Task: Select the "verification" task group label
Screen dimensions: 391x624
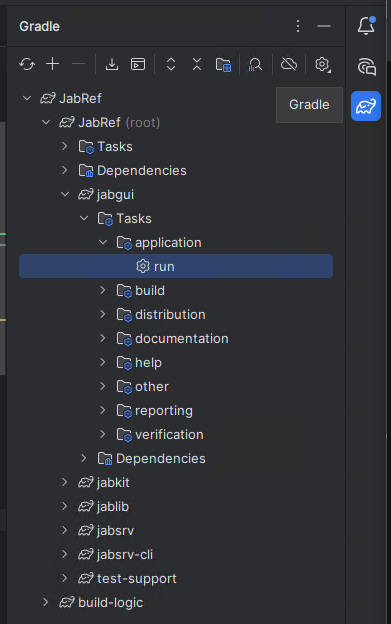Action: click(x=169, y=434)
